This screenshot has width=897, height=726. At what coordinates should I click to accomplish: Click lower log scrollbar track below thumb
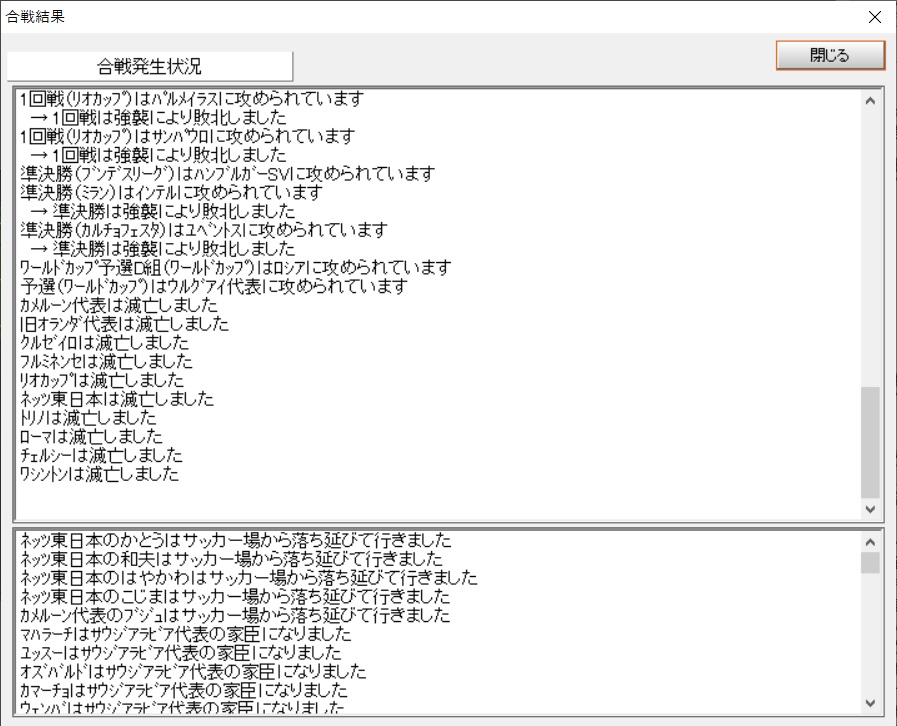coord(870,640)
